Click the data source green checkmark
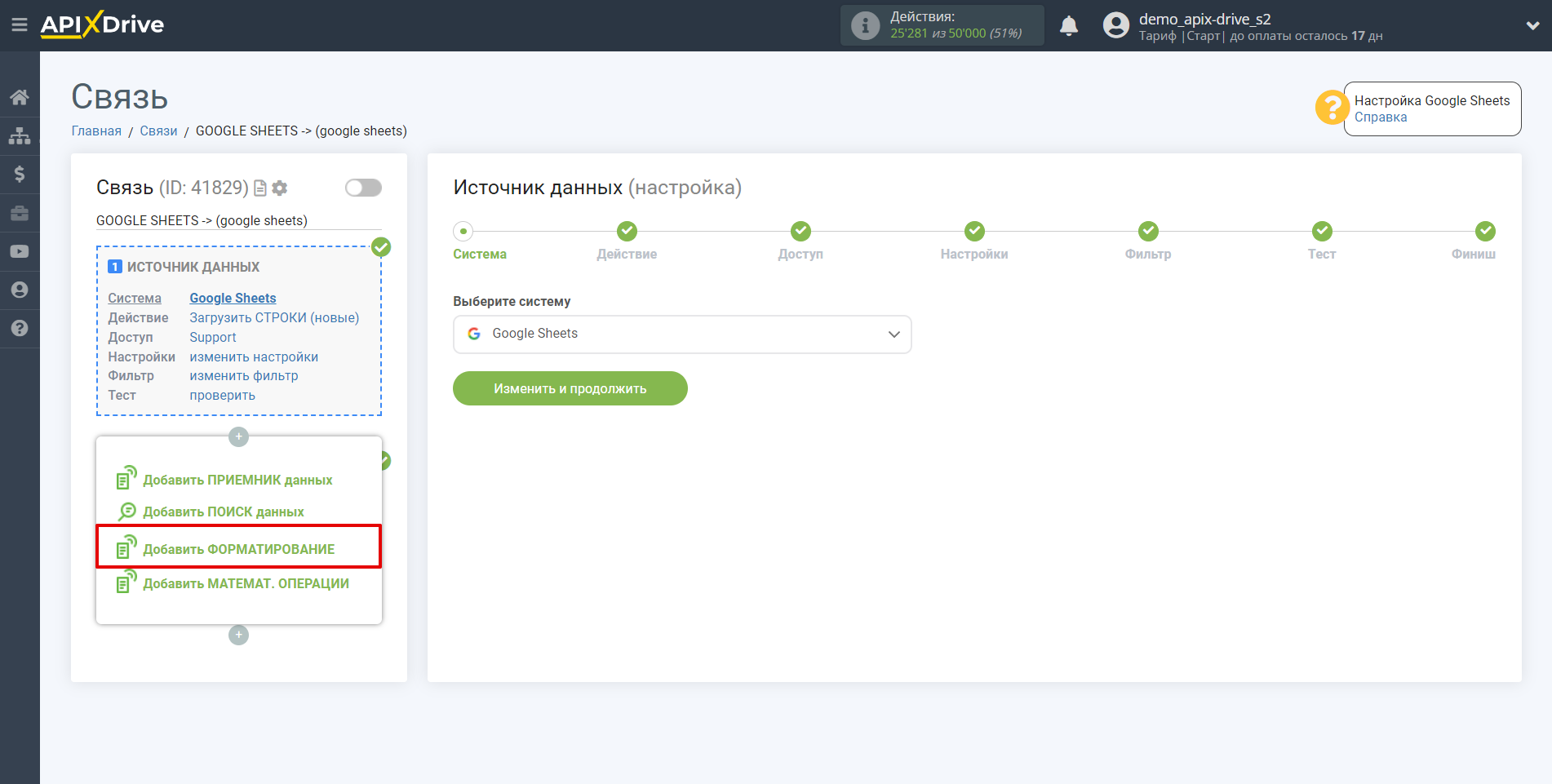 point(381,247)
